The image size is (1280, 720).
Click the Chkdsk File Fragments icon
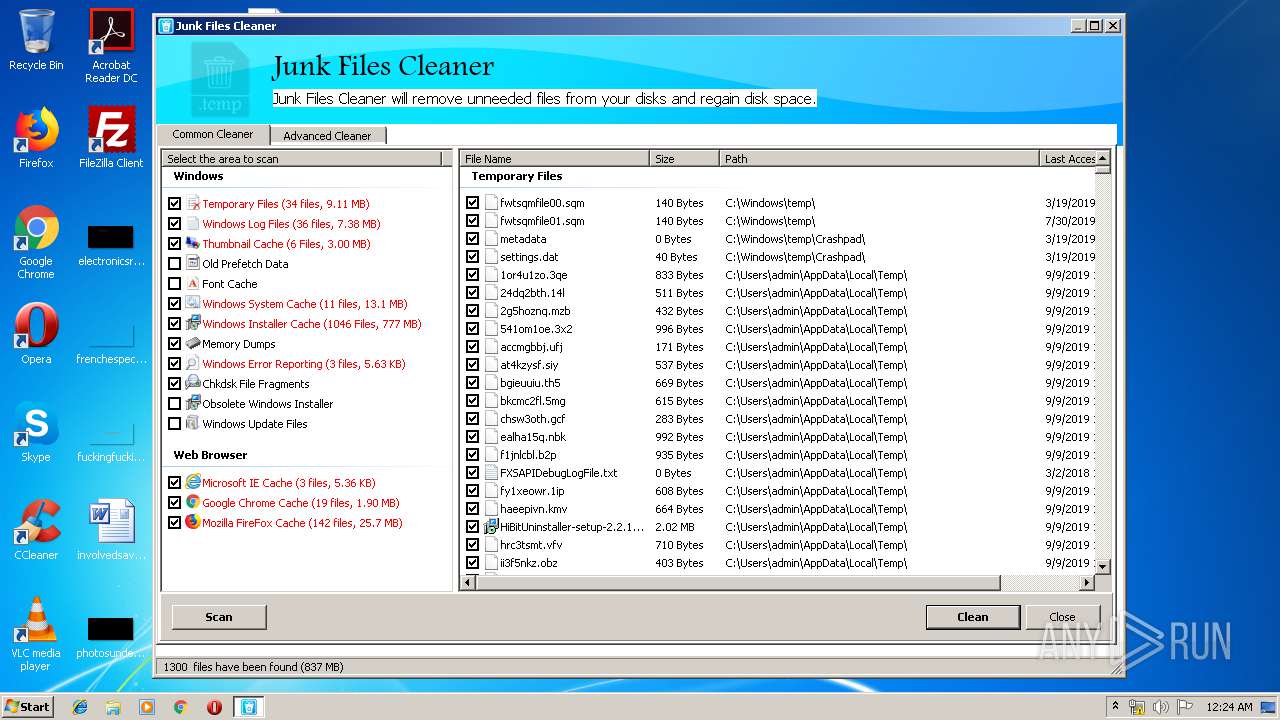click(x=193, y=384)
